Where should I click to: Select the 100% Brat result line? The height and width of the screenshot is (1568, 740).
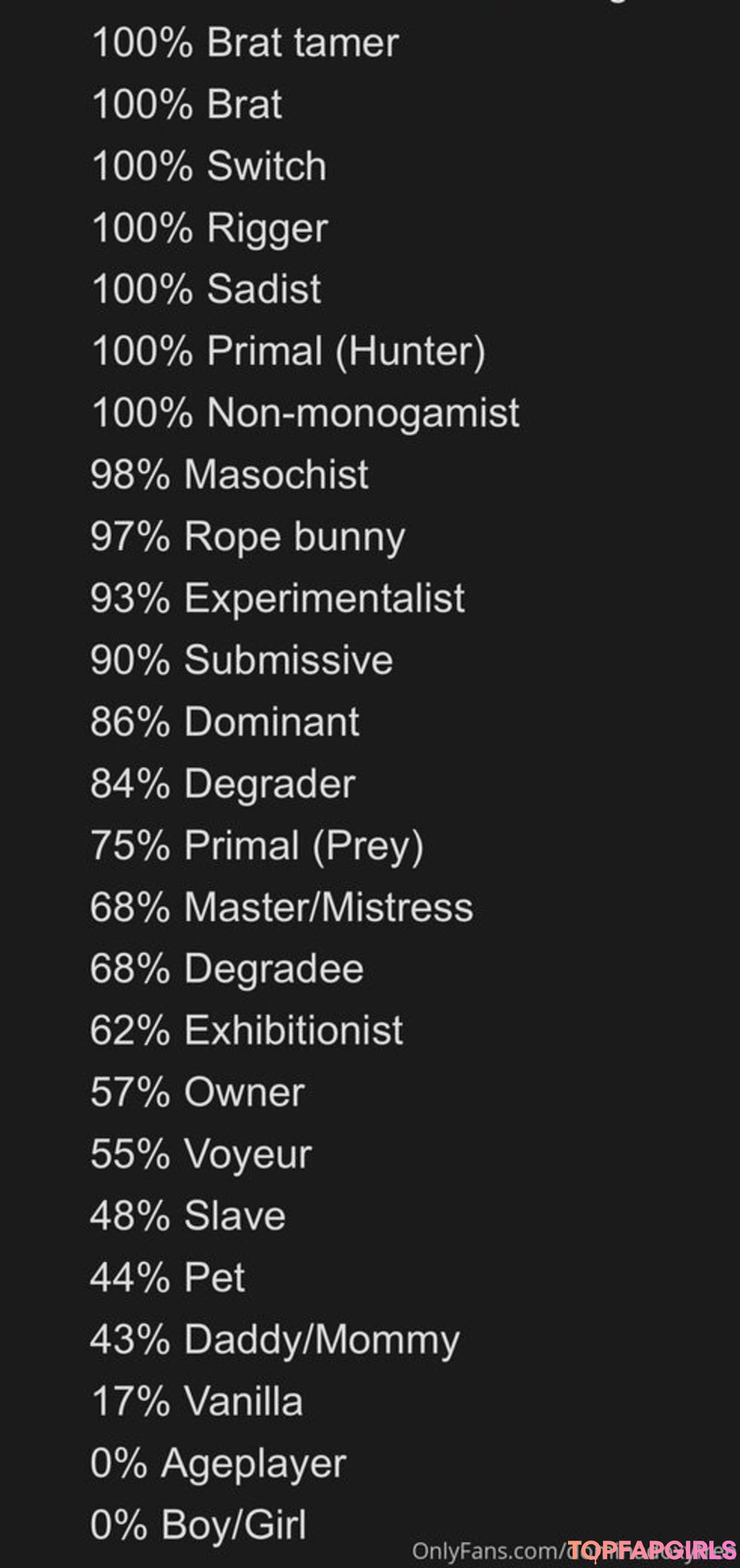[x=186, y=104]
